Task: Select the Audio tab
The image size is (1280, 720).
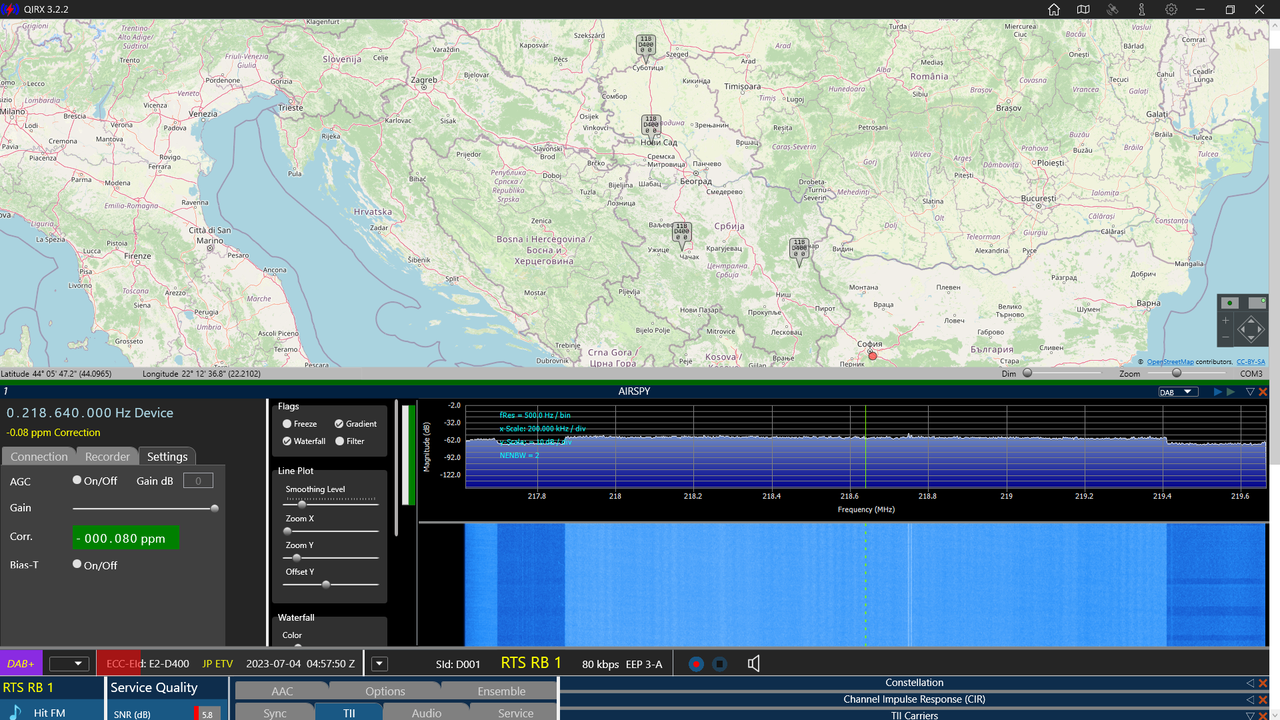Action: pos(426,713)
